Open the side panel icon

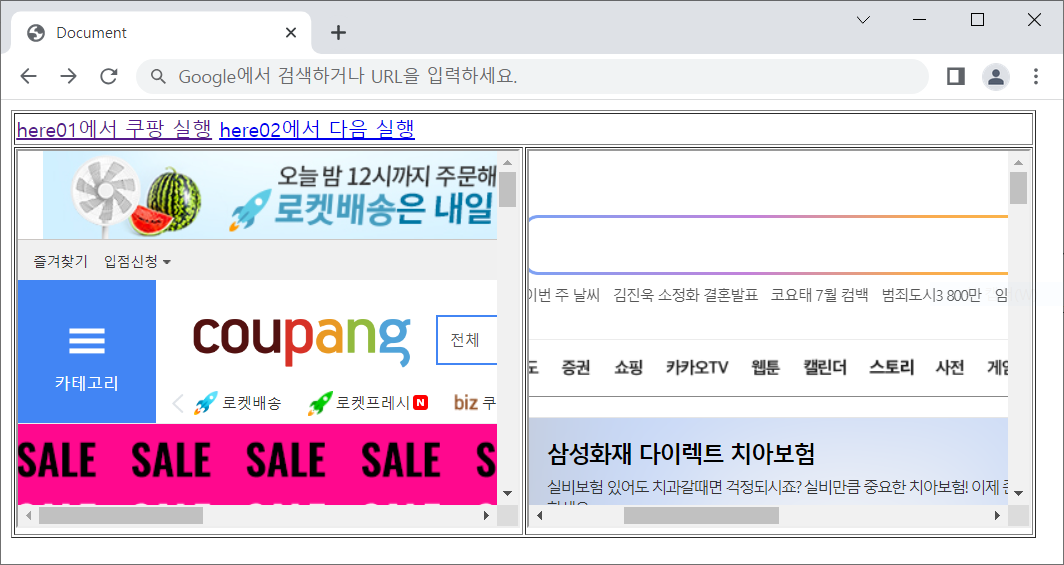(x=956, y=76)
